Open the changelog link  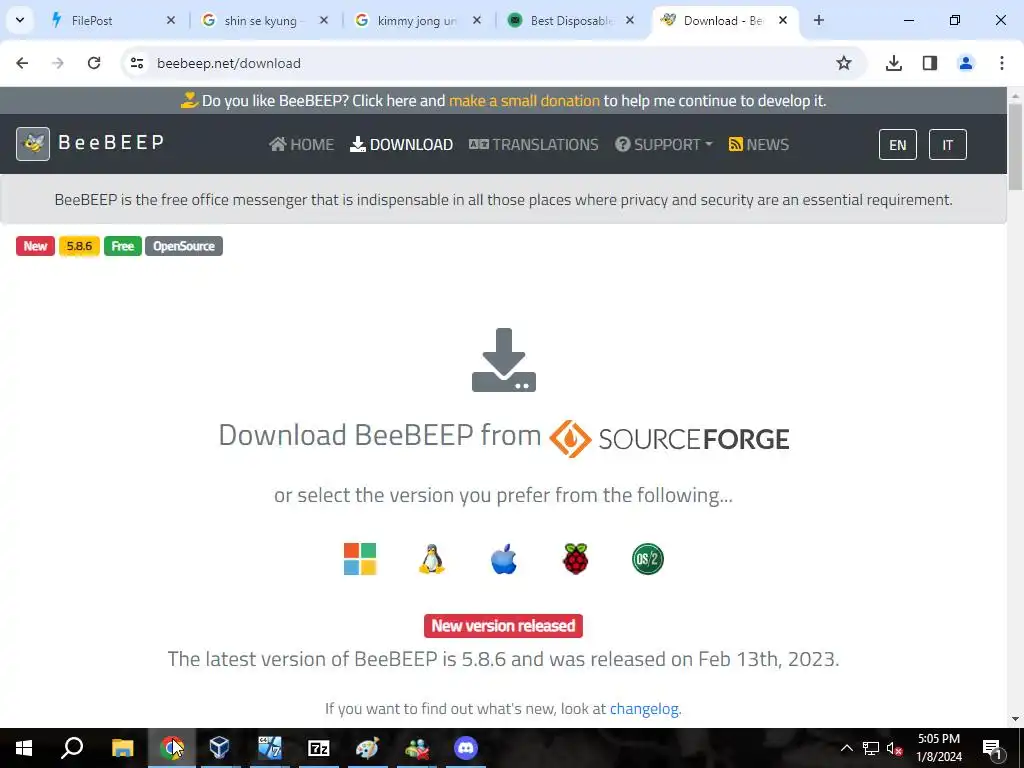644,709
